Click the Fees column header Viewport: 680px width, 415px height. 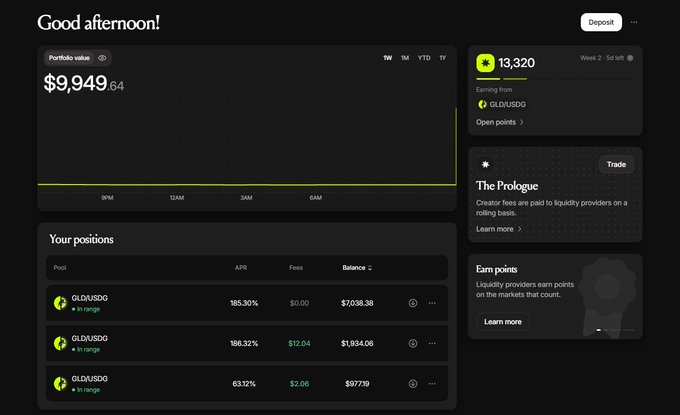(296, 268)
